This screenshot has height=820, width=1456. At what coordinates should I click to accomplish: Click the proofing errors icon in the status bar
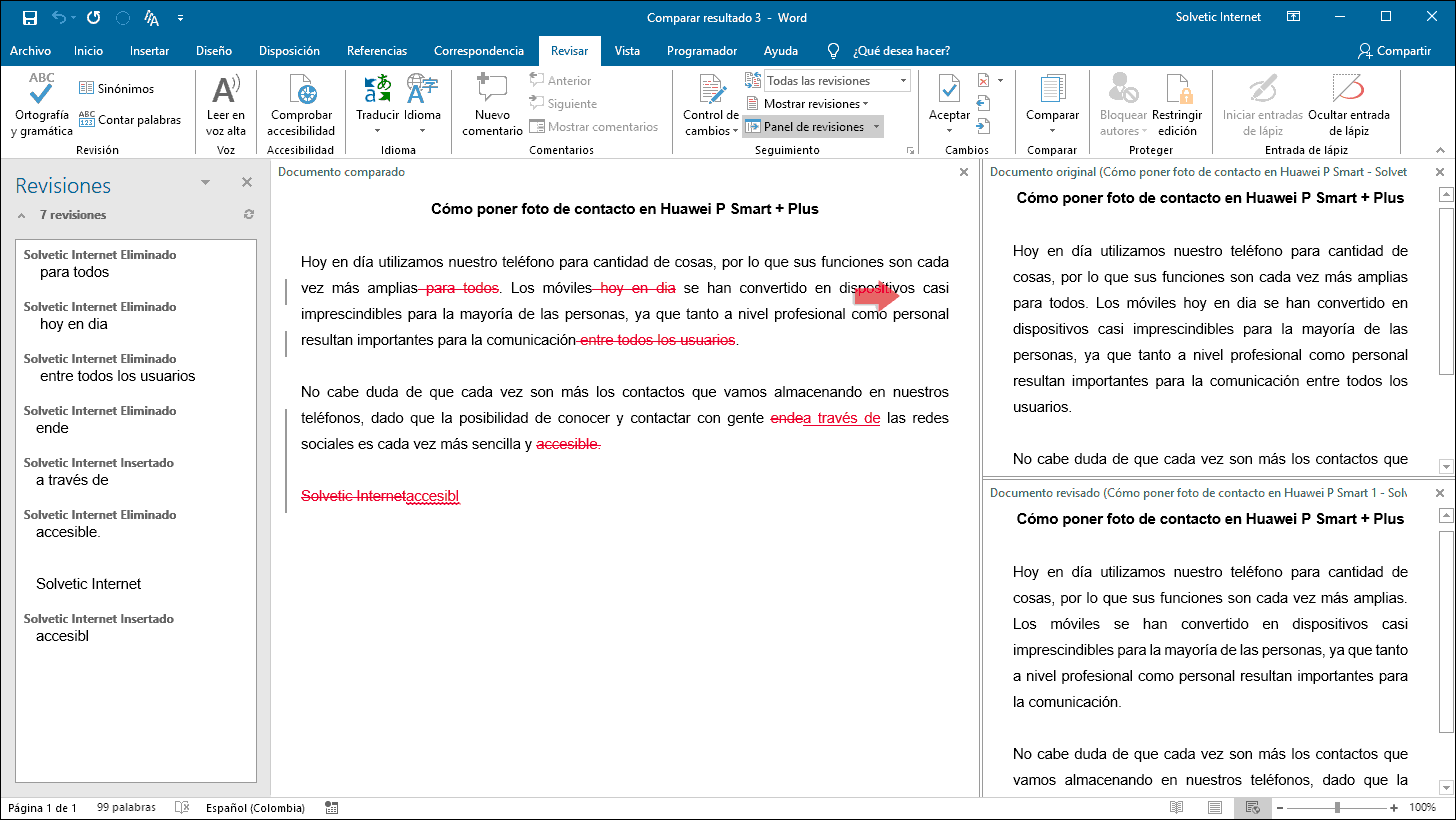coord(182,808)
